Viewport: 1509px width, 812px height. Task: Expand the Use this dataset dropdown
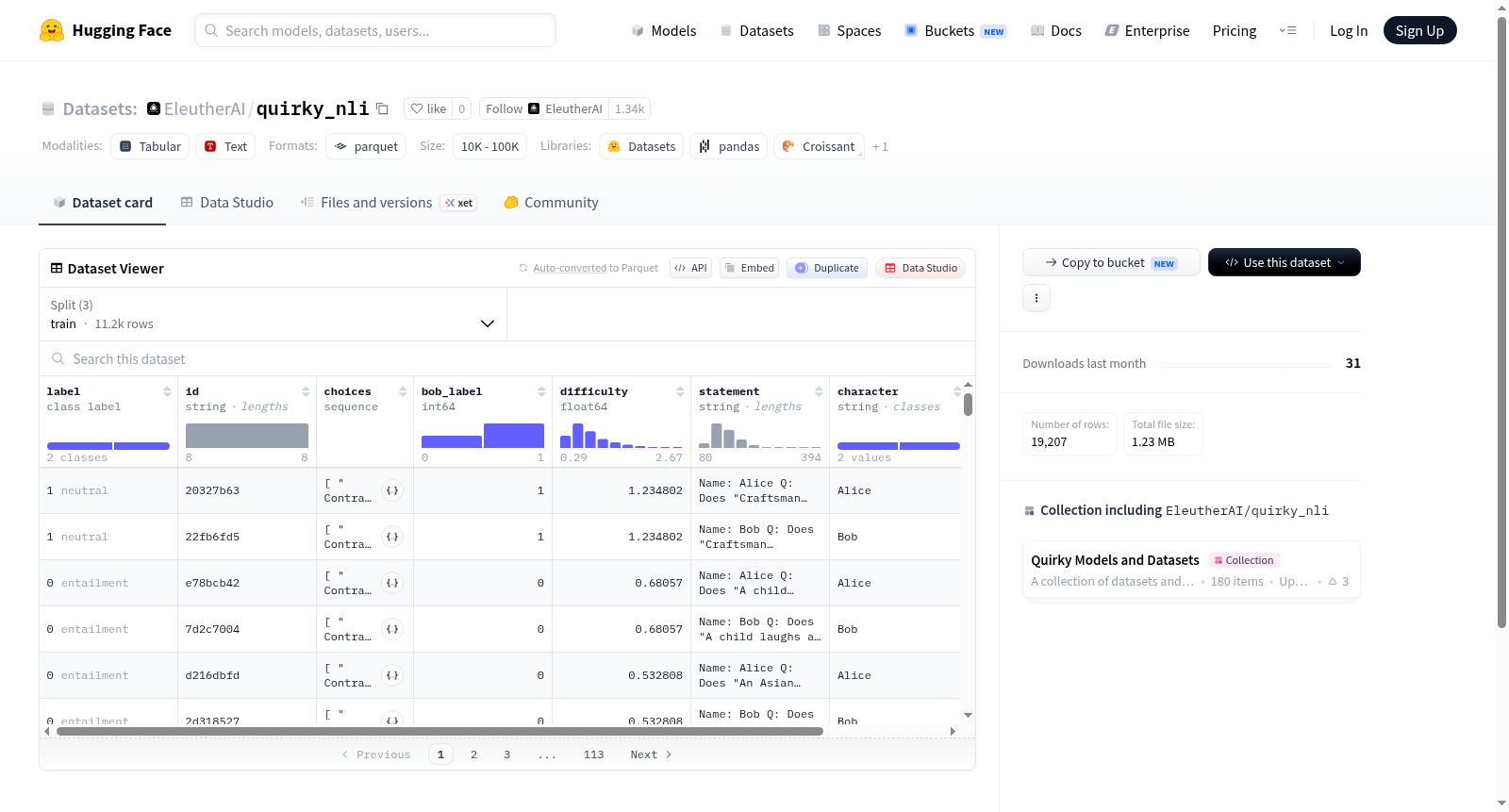[1285, 262]
